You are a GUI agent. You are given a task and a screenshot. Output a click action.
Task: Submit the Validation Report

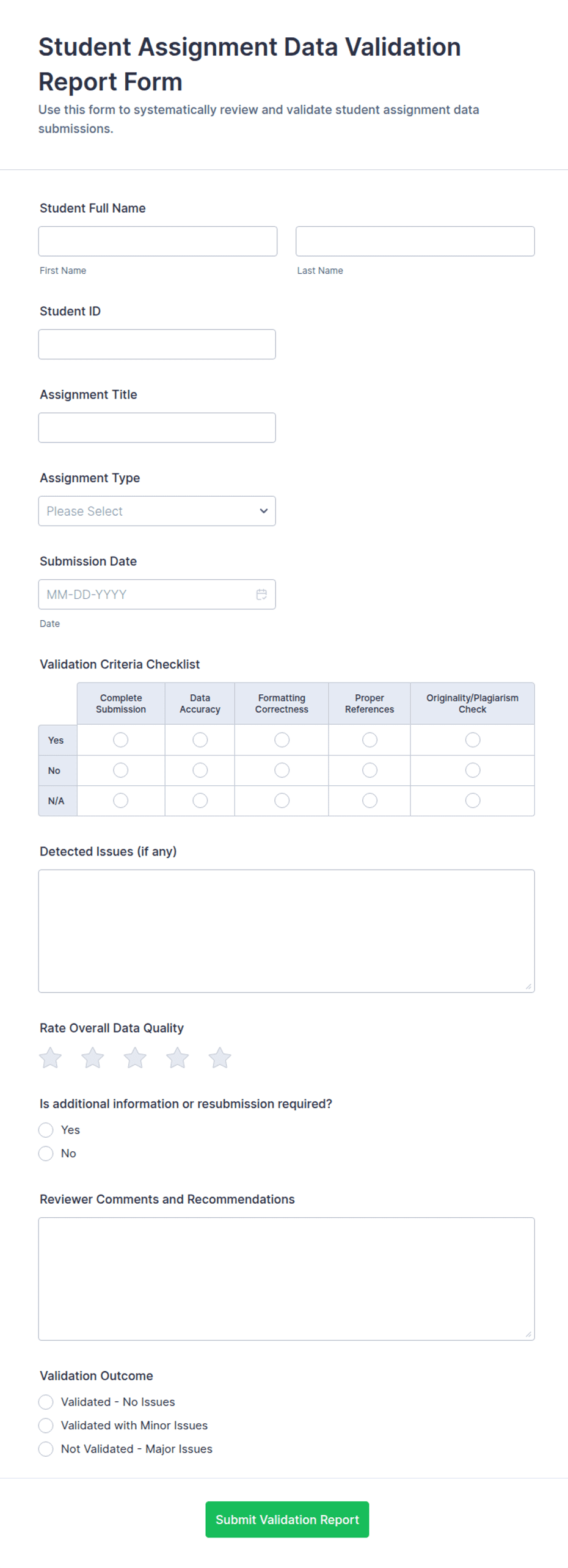coord(287,1519)
